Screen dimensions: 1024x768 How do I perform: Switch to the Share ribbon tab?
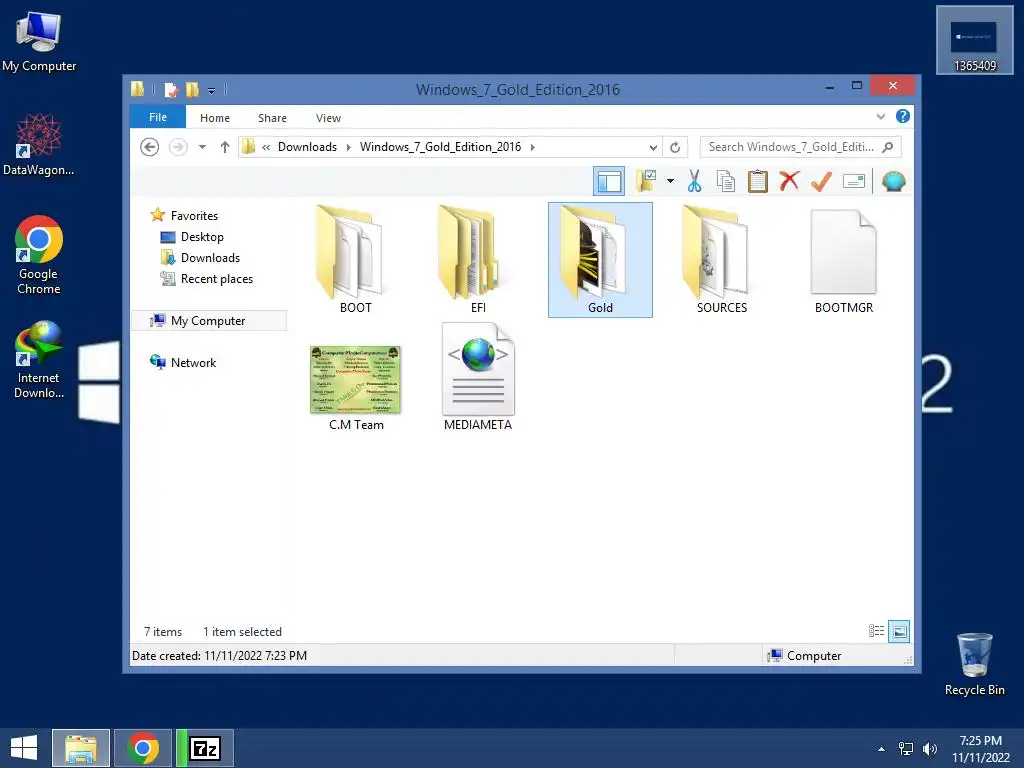(272, 118)
